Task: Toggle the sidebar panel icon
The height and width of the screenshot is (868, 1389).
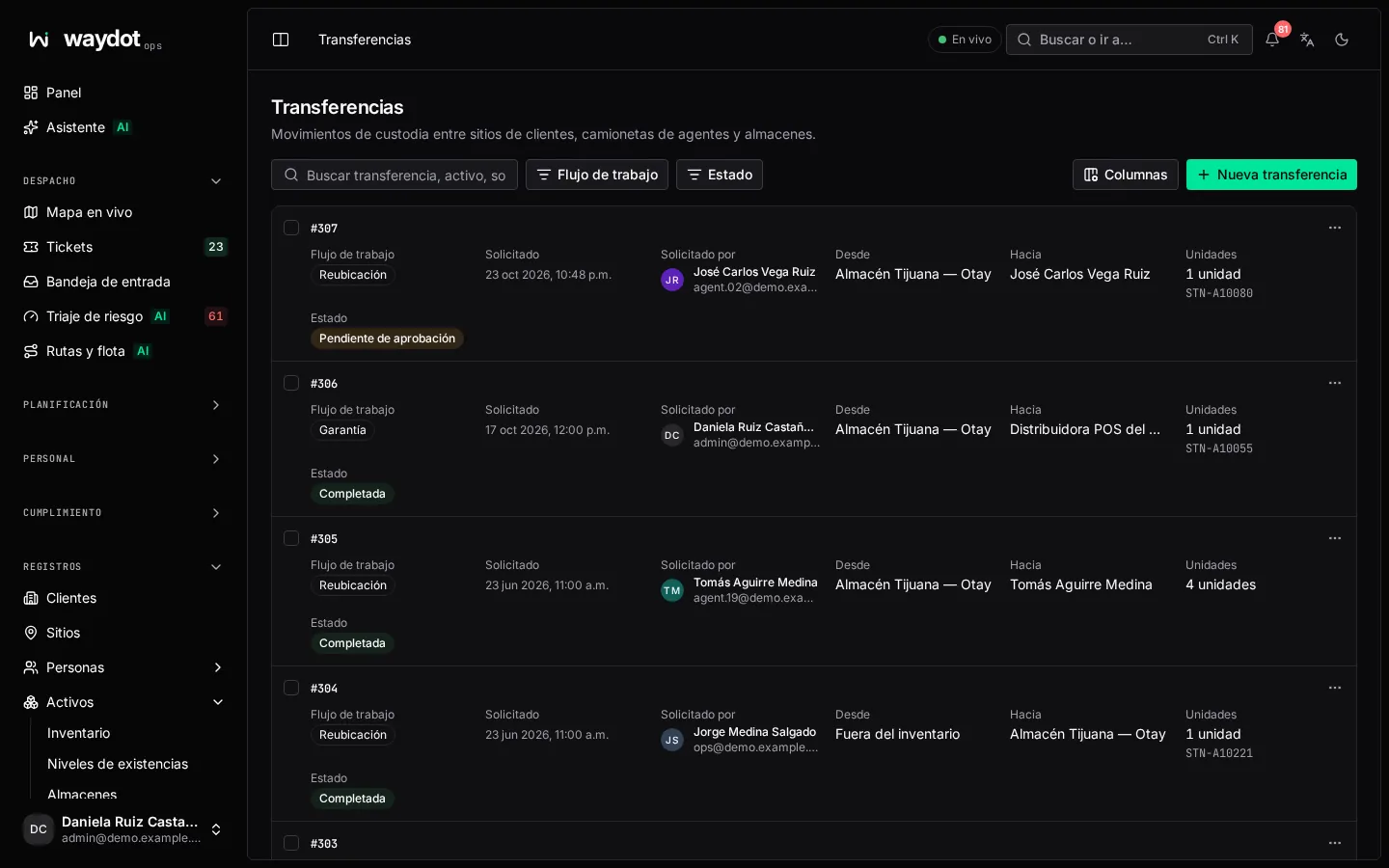Action: (x=281, y=40)
